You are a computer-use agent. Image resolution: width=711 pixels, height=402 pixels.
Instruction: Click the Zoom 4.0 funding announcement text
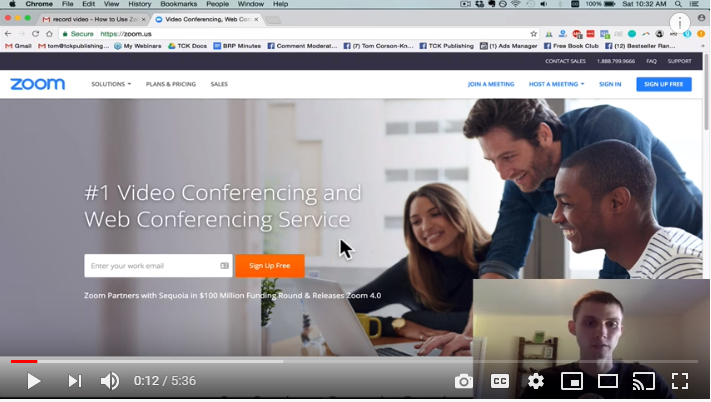(233, 295)
